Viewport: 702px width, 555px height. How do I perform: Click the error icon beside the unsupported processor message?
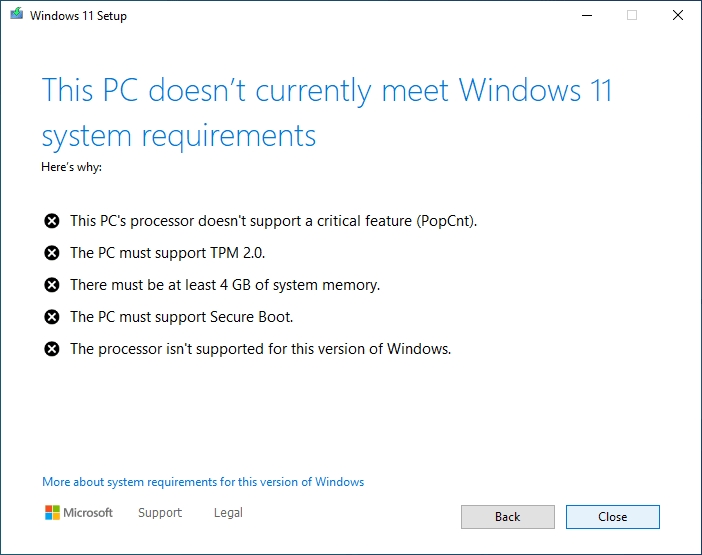[52, 349]
